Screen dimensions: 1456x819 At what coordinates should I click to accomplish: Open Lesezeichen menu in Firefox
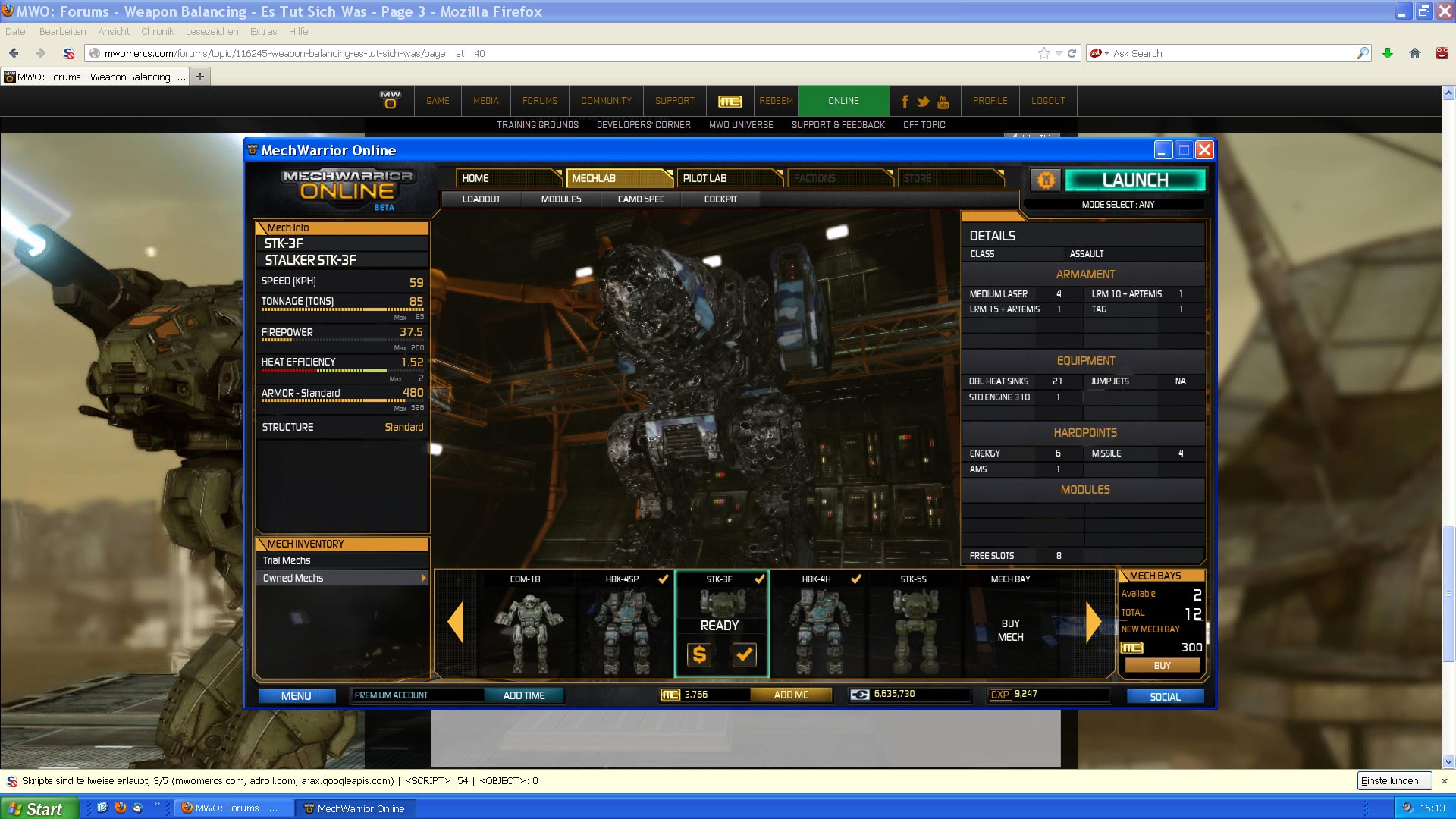point(212,32)
